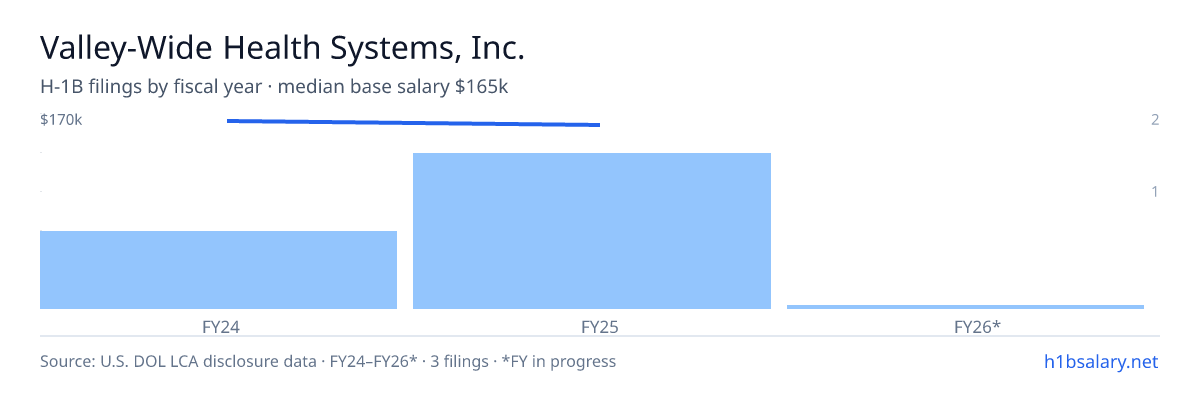The height and width of the screenshot is (400, 1200).
Task: Select the right axis label 2
Action: tap(1155, 120)
